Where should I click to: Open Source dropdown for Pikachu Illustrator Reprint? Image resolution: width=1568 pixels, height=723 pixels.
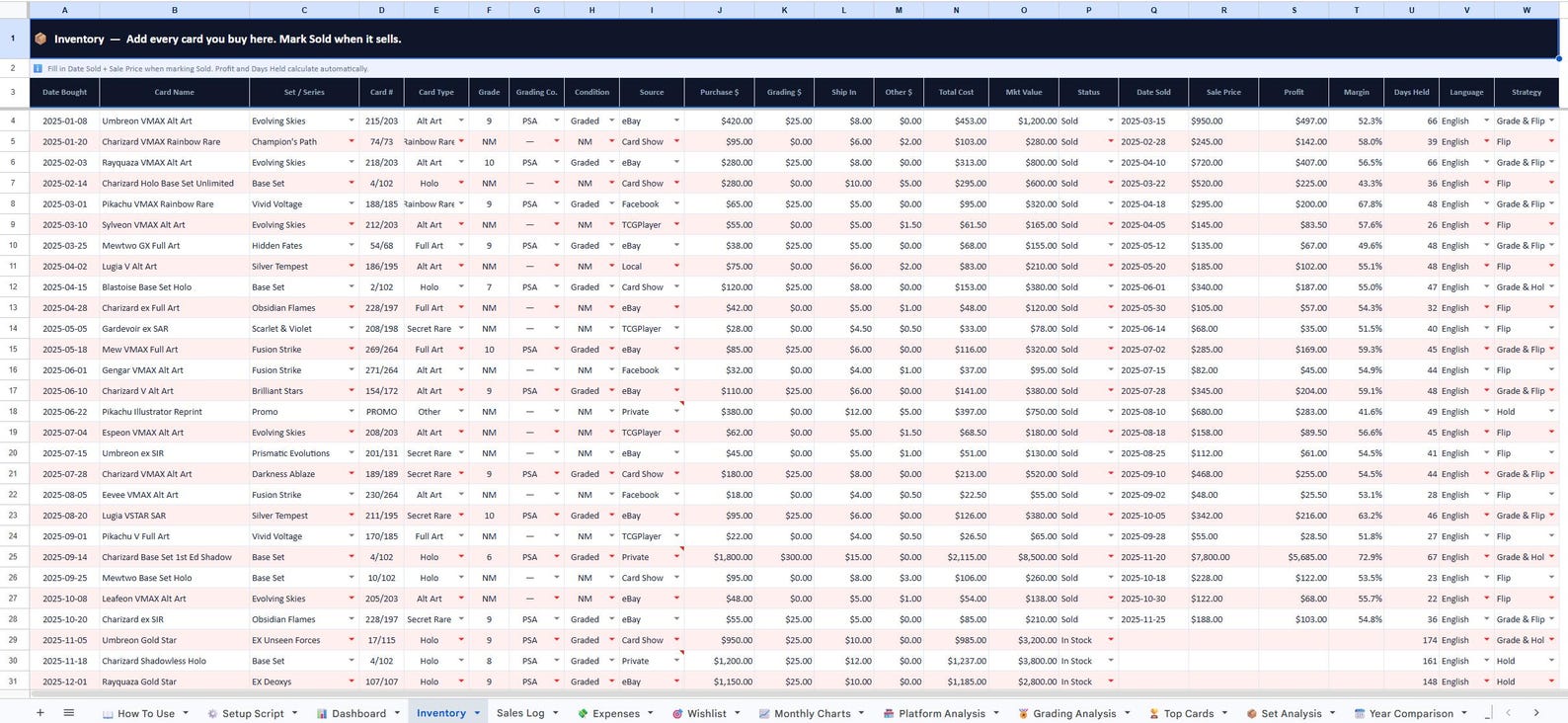[676, 412]
